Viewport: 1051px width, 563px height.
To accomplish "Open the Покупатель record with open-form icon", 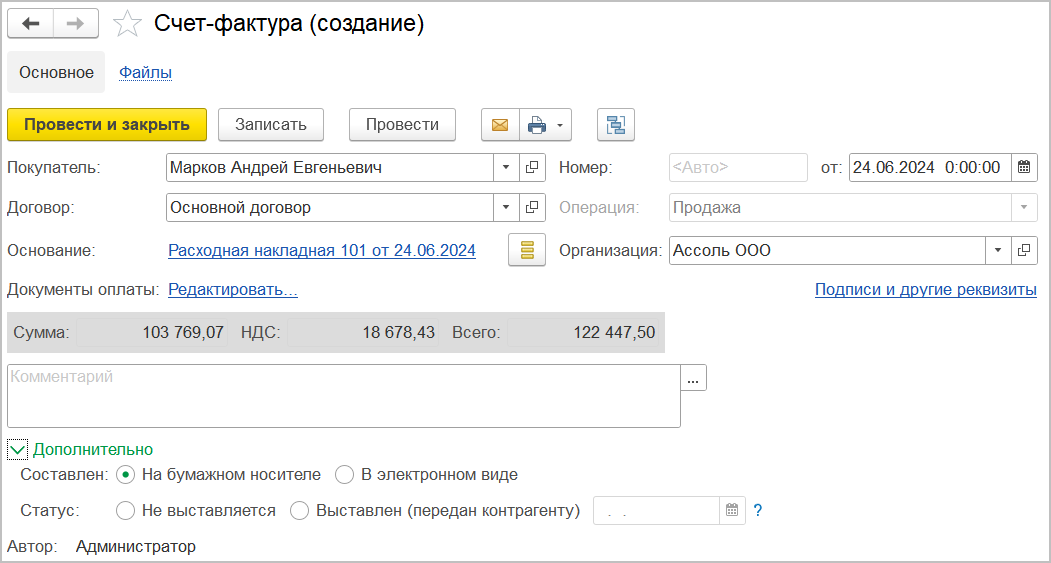I will click(532, 168).
